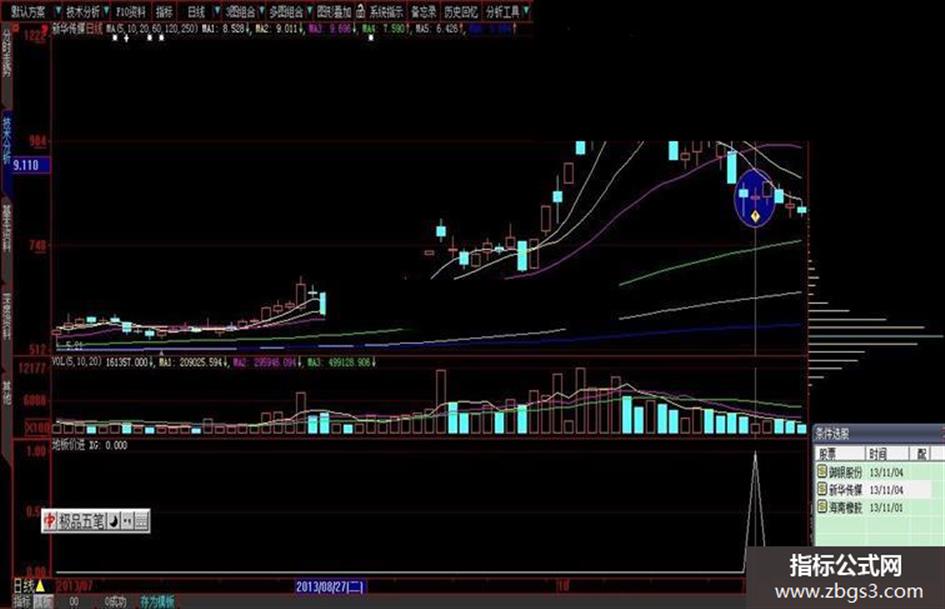Open F10资料 company info
Screen dimensions: 945x609
[x=131, y=11]
